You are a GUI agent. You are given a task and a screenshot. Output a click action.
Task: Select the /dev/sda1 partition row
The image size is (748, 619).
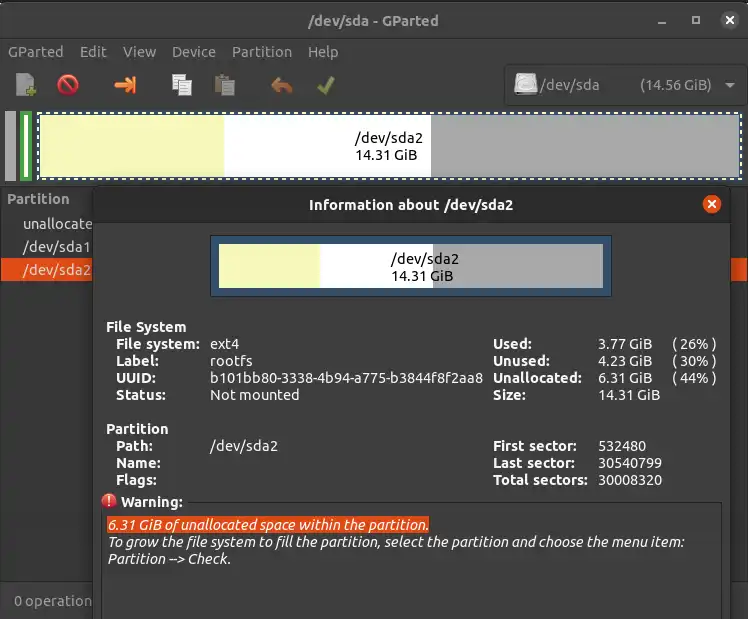(x=46, y=247)
